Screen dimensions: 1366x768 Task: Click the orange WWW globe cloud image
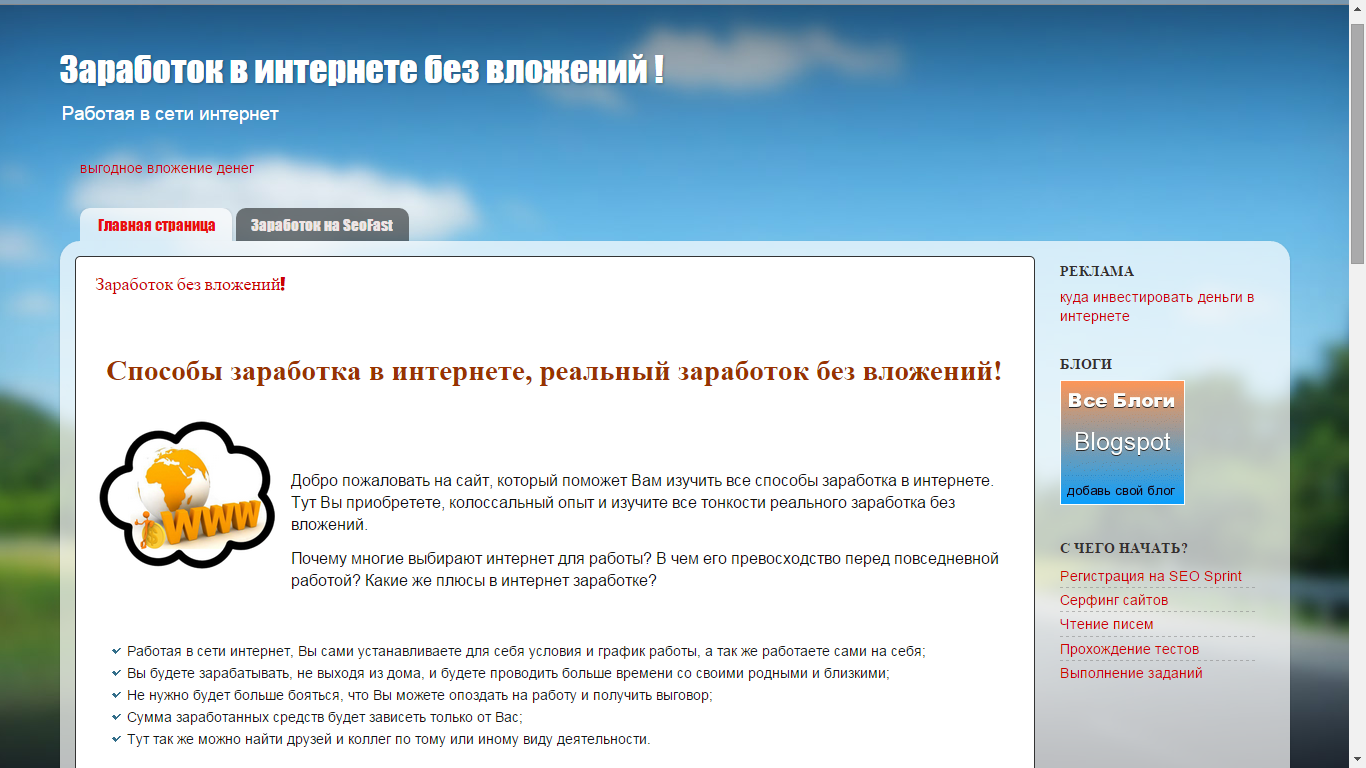click(x=187, y=495)
